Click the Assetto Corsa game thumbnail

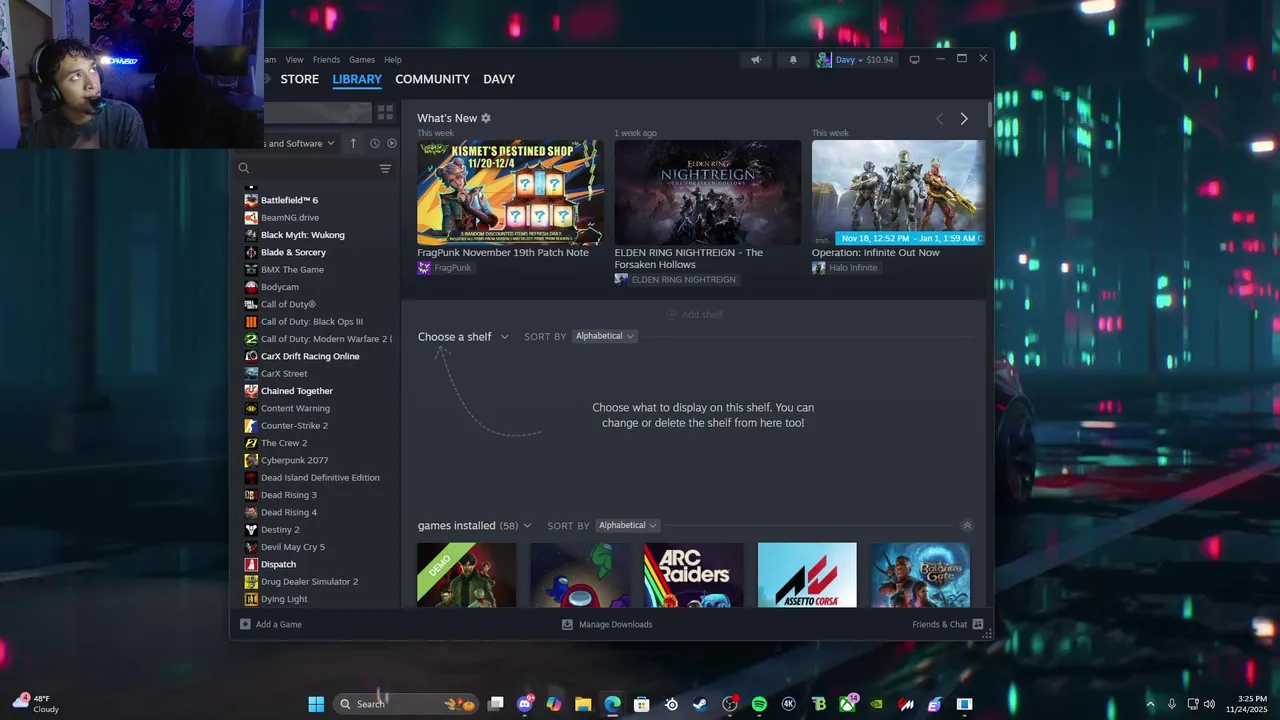click(807, 575)
